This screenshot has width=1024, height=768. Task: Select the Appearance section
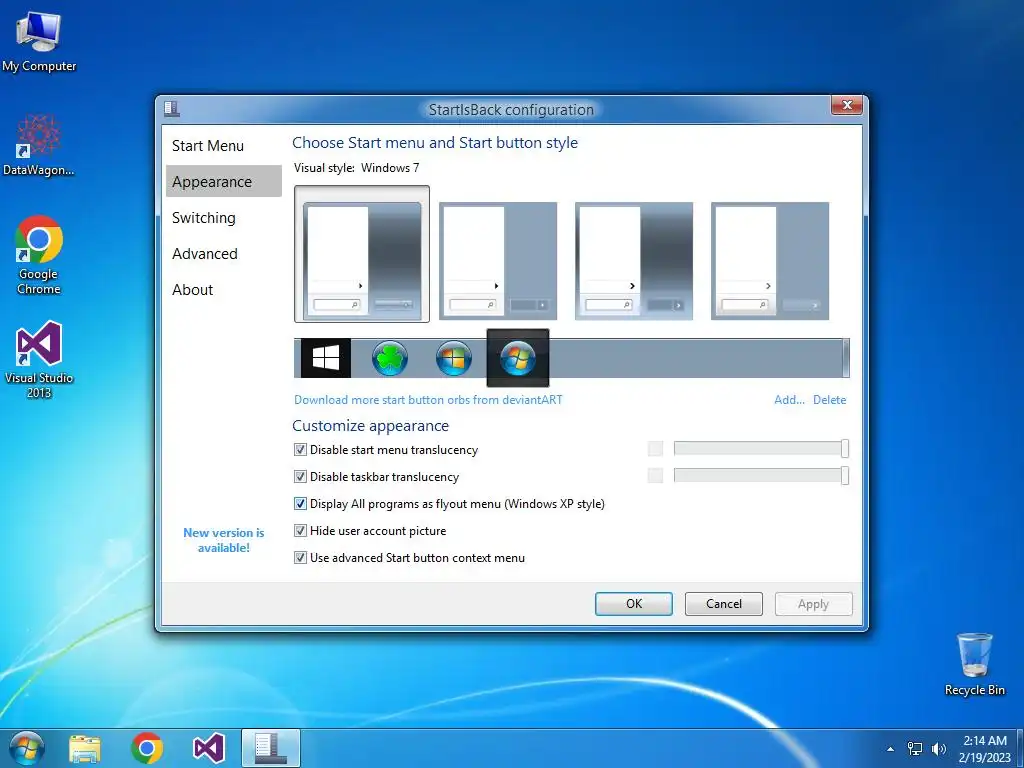click(223, 182)
